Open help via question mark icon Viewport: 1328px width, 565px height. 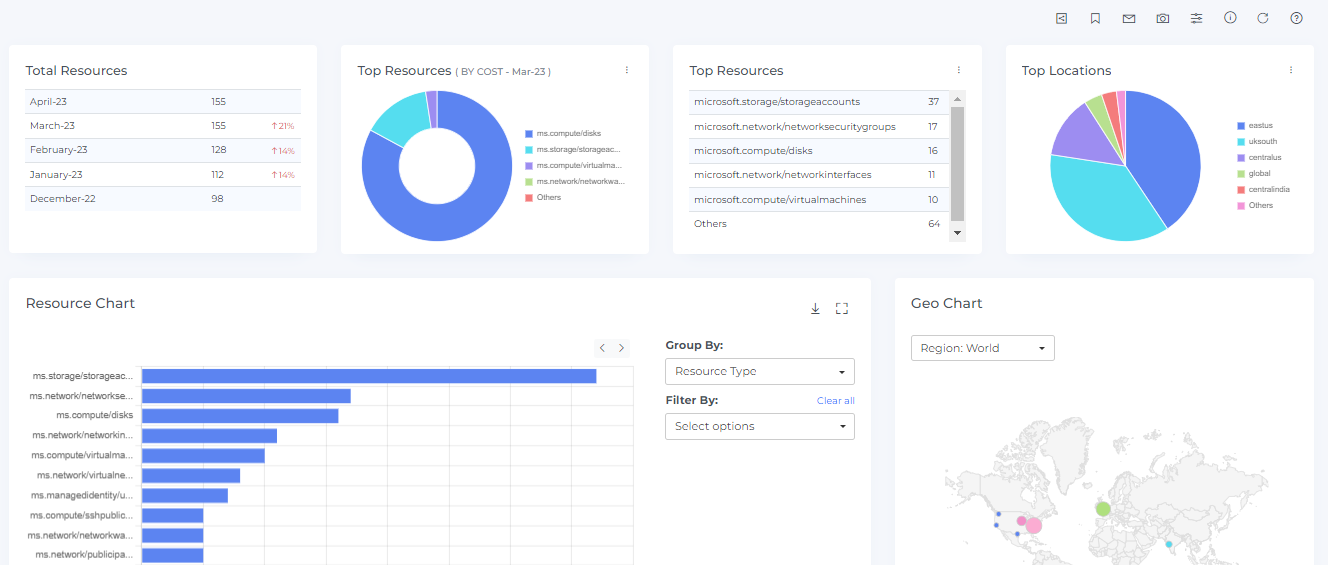[1296, 18]
